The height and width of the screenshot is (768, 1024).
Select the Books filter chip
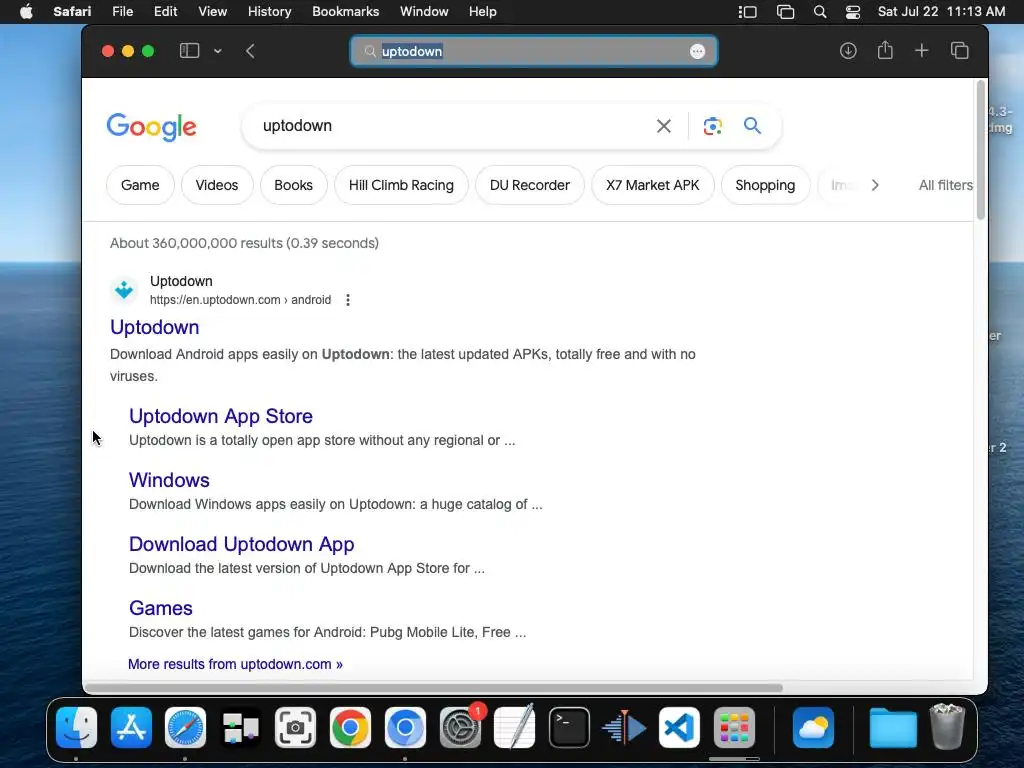pyautogui.click(x=293, y=185)
